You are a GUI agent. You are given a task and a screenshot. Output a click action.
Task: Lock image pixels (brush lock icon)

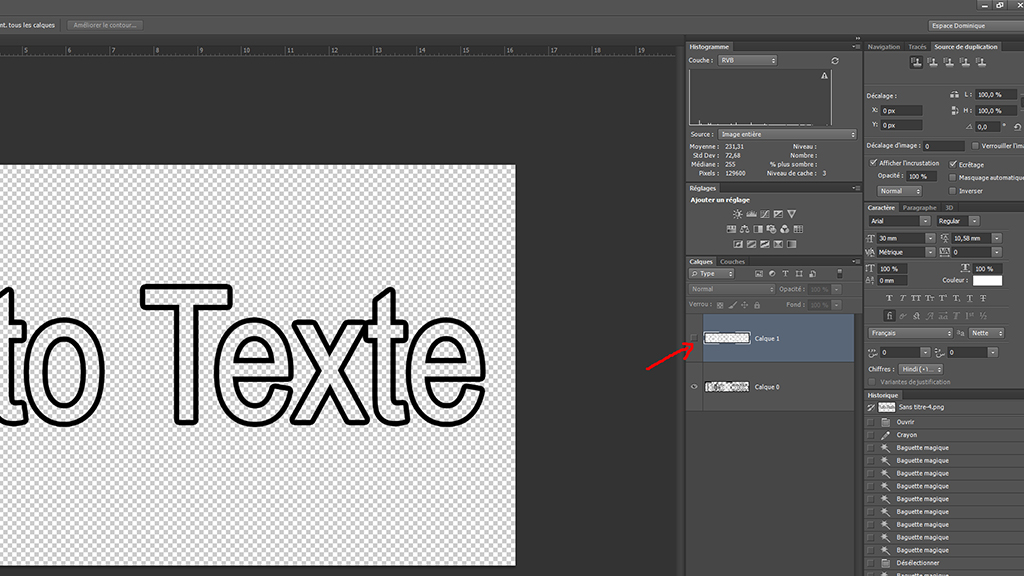click(x=732, y=305)
